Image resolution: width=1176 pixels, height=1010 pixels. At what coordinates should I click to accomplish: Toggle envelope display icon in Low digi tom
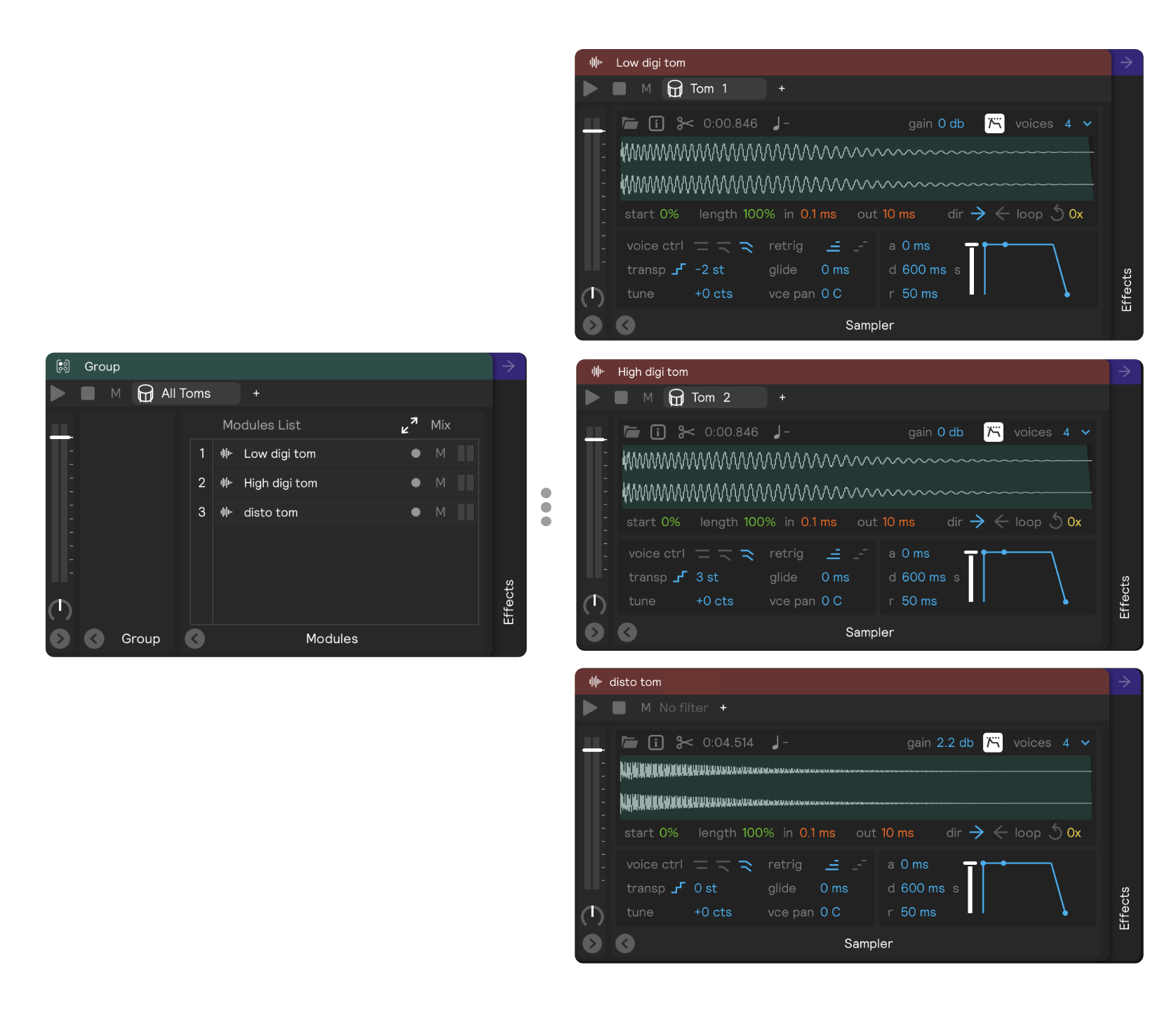point(994,123)
